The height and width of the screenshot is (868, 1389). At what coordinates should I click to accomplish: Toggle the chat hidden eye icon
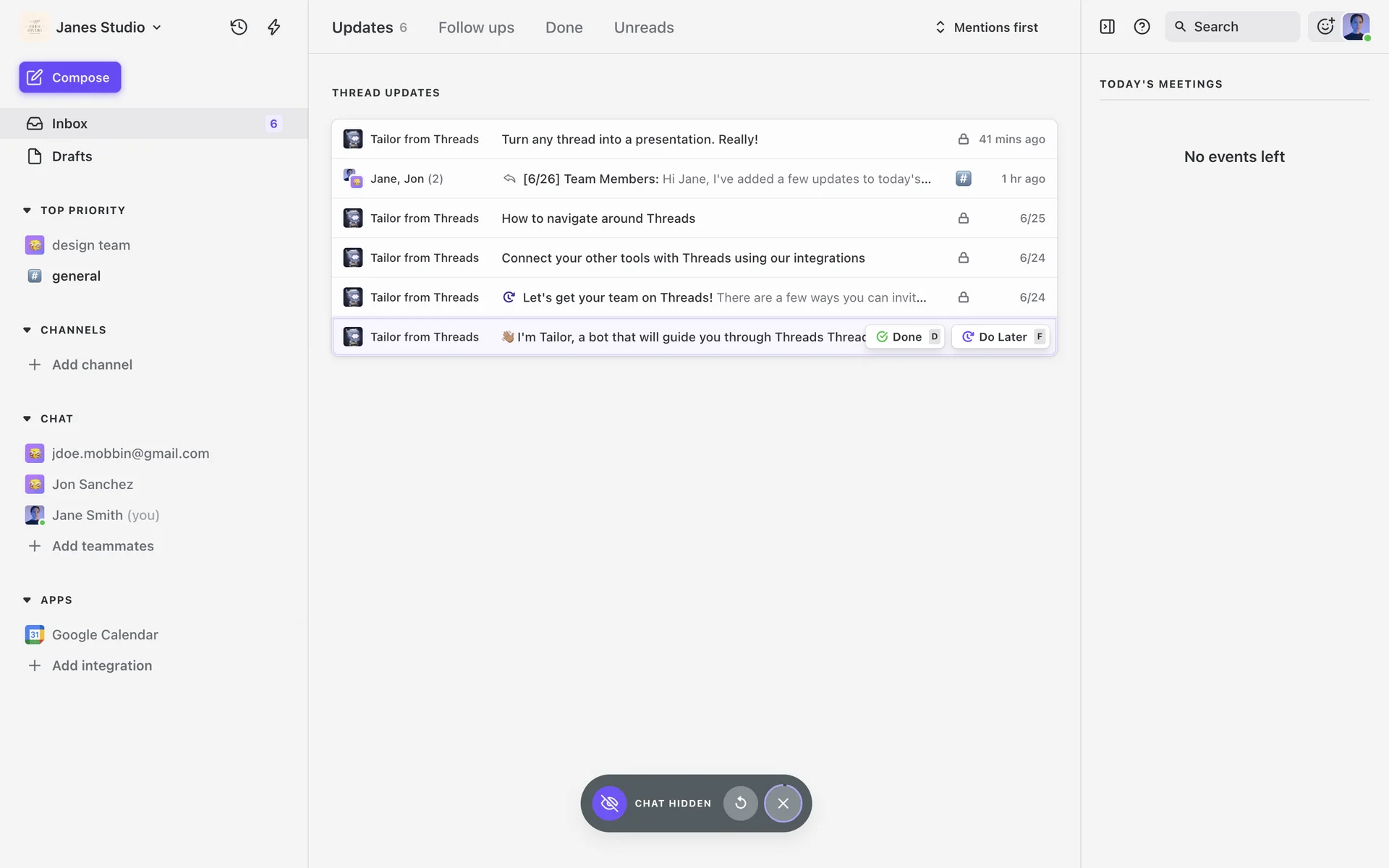tap(609, 803)
